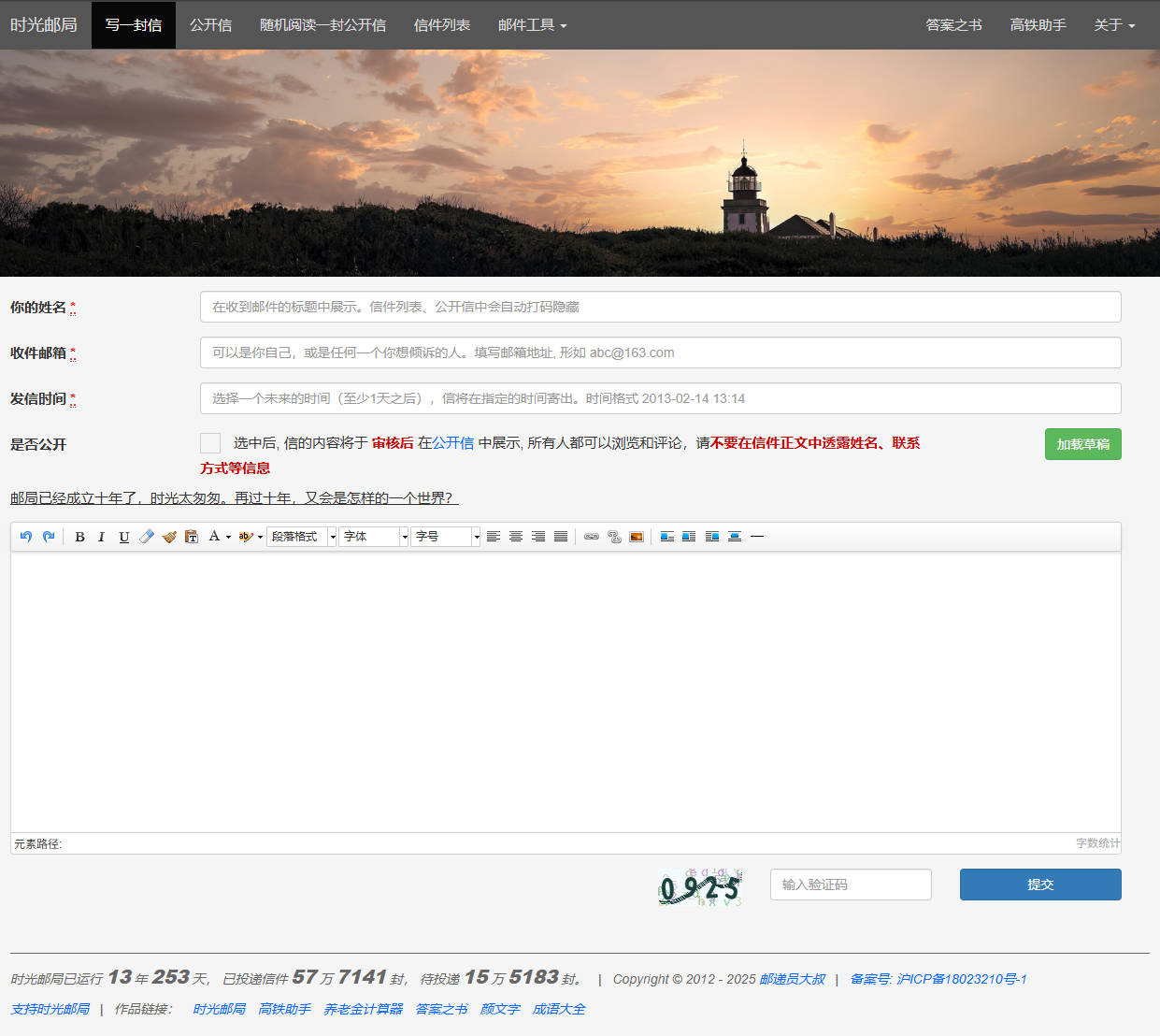Open the 段落格式 paragraph format dropdown
The height and width of the screenshot is (1036, 1160).
click(x=302, y=537)
